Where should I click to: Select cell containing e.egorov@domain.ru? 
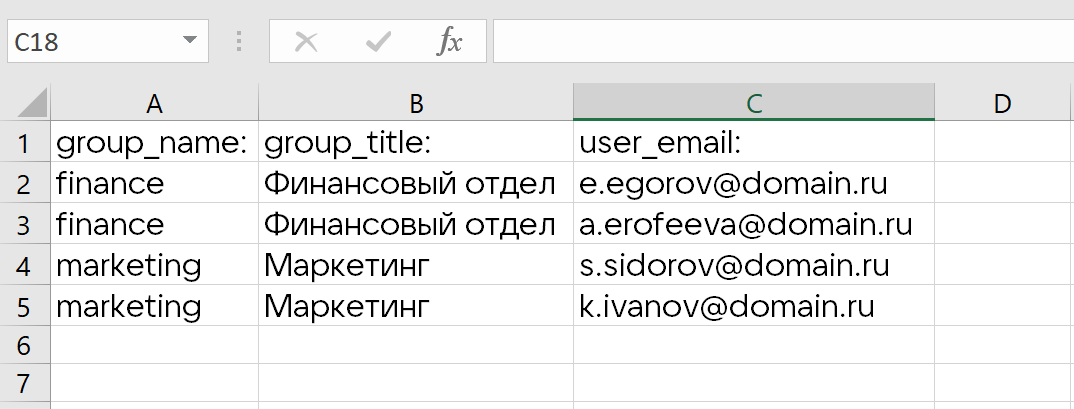[x=754, y=184]
